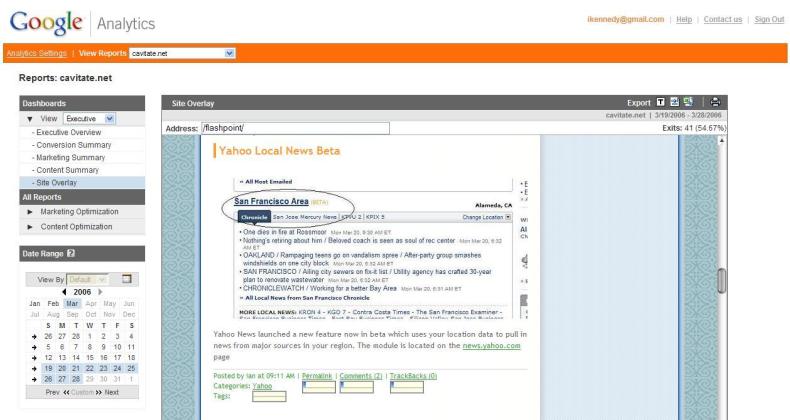The height and width of the screenshot is (420, 790).
Task: Switch to San Jose Mercury News tab
Action: [304, 217]
